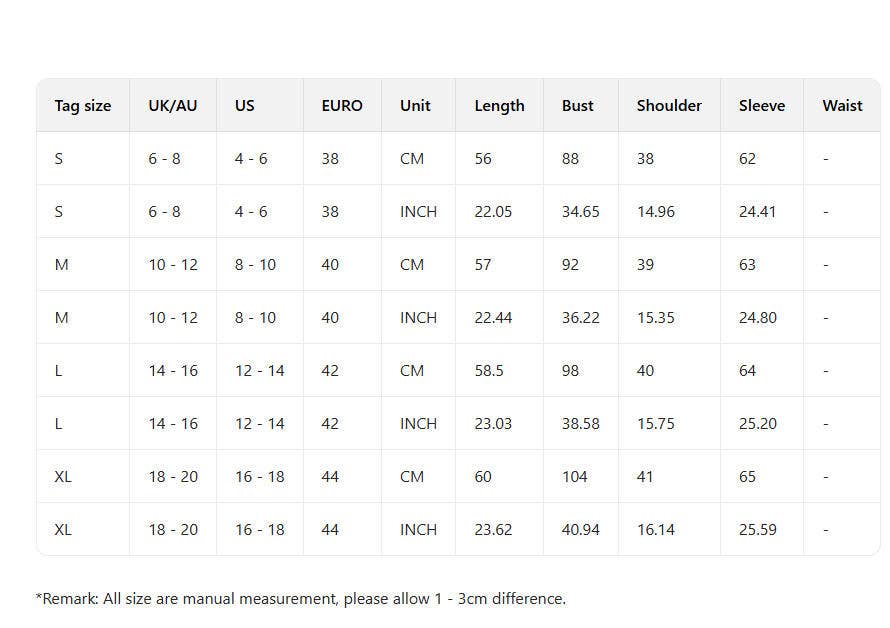This screenshot has height=628, width=890.
Task: Click the Tag size column header
Action: 83,105
